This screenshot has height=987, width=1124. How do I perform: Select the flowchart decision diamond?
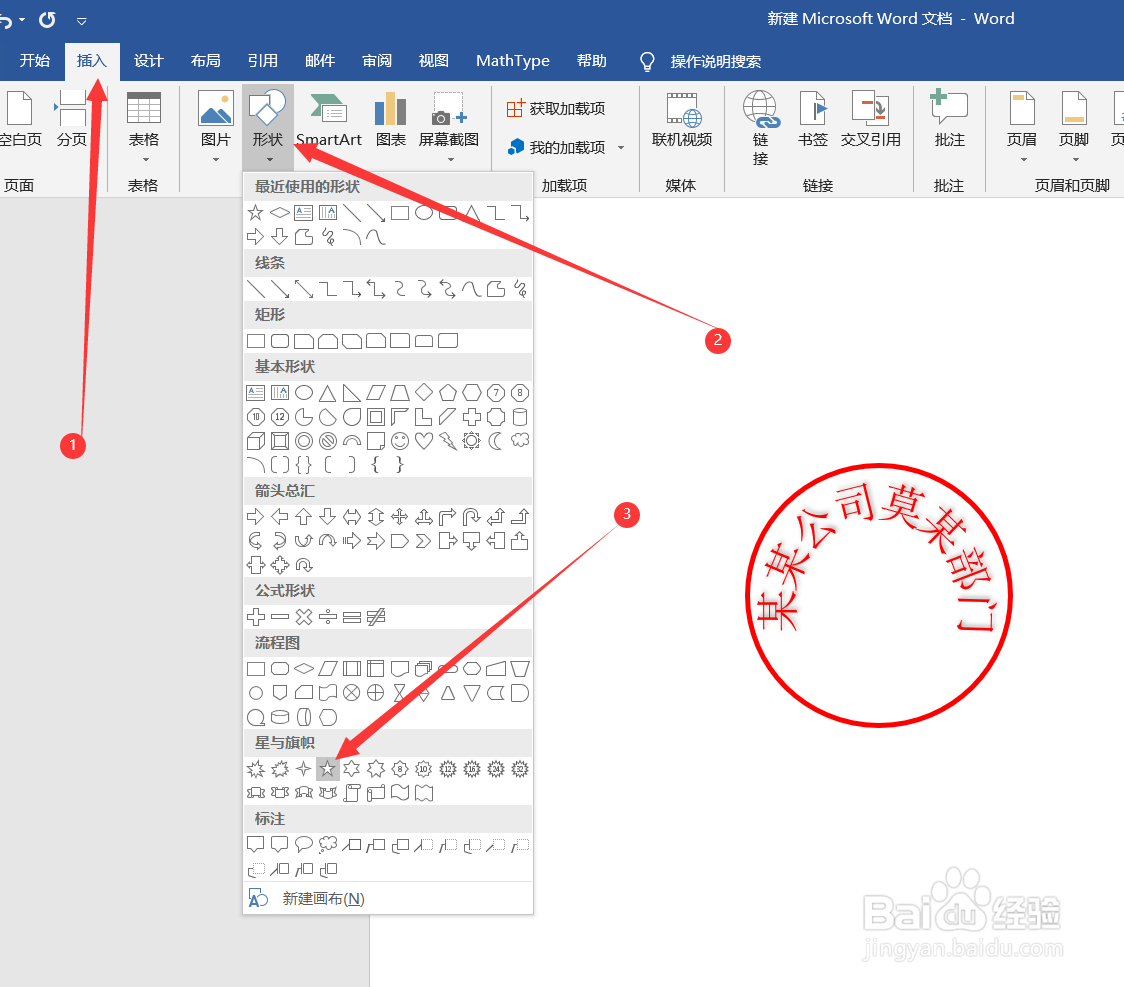304,669
